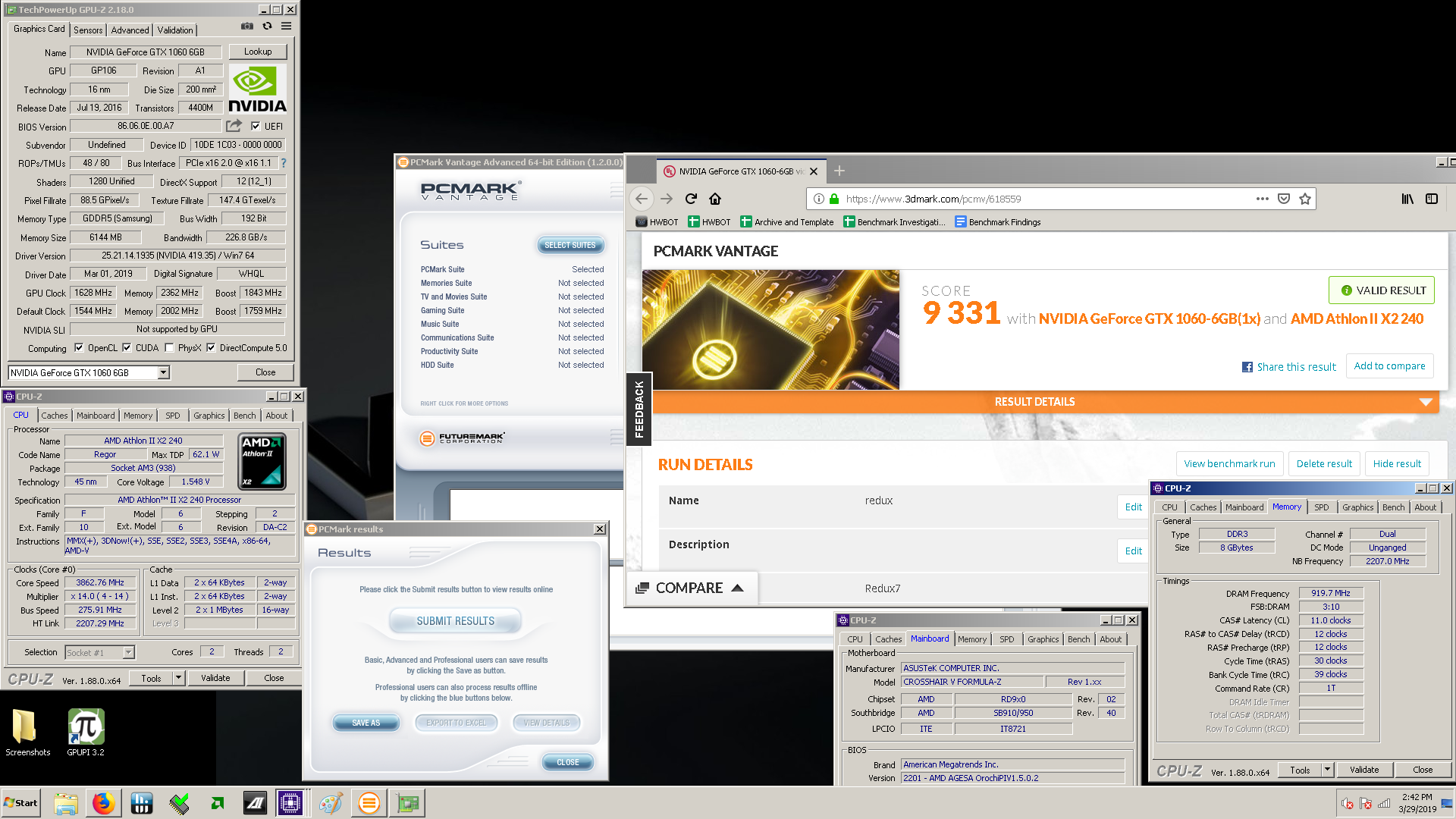The width and height of the screenshot is (1456, 819).
Task: Go forward in the browser
Action: tap(667, 199)
